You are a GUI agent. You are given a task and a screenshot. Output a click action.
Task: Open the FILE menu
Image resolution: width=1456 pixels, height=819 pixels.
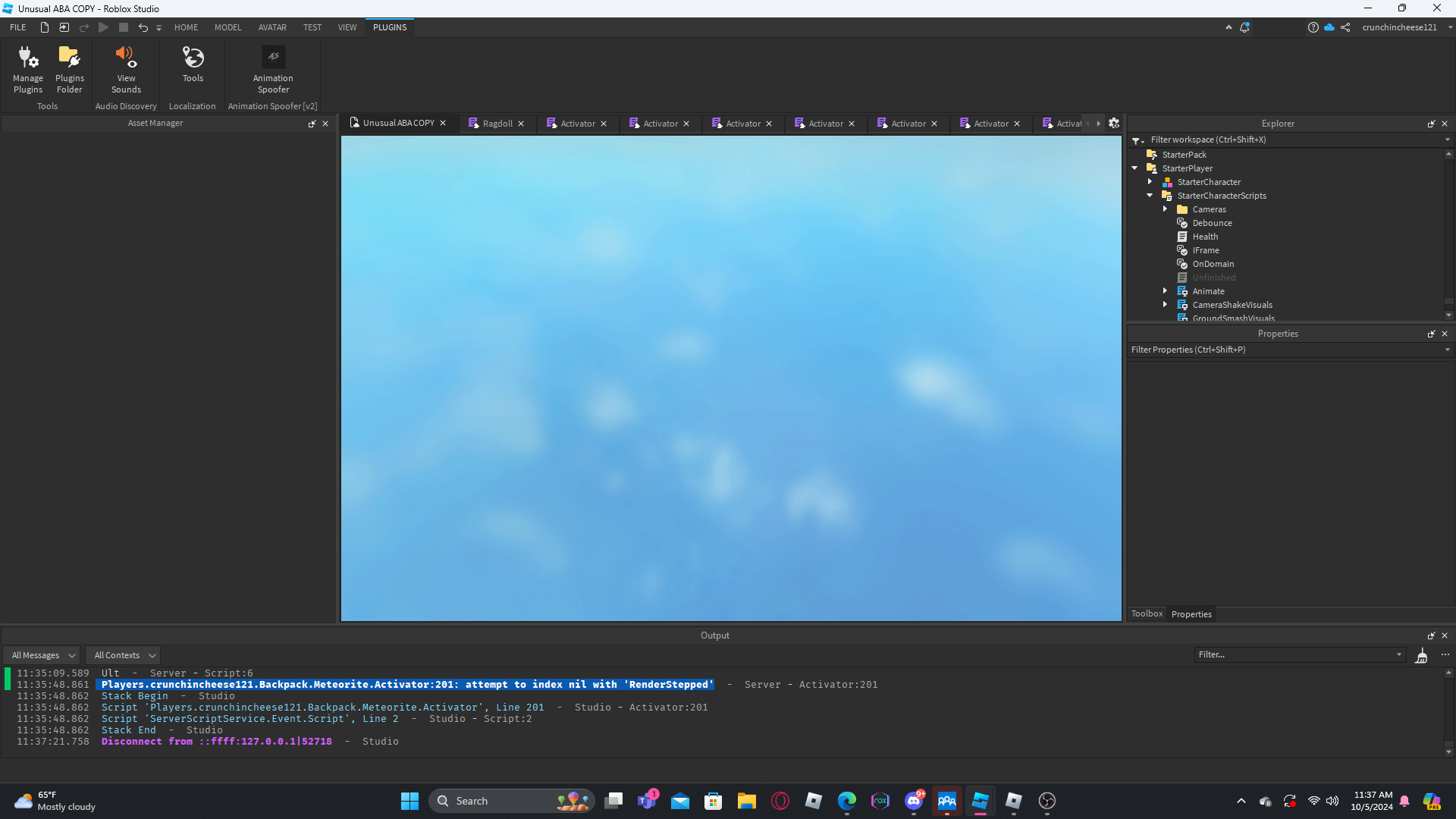(18, 27)
